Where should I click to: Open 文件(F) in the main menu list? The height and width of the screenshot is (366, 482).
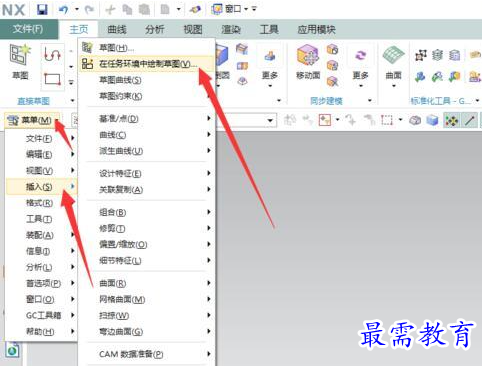pos(41,138)
